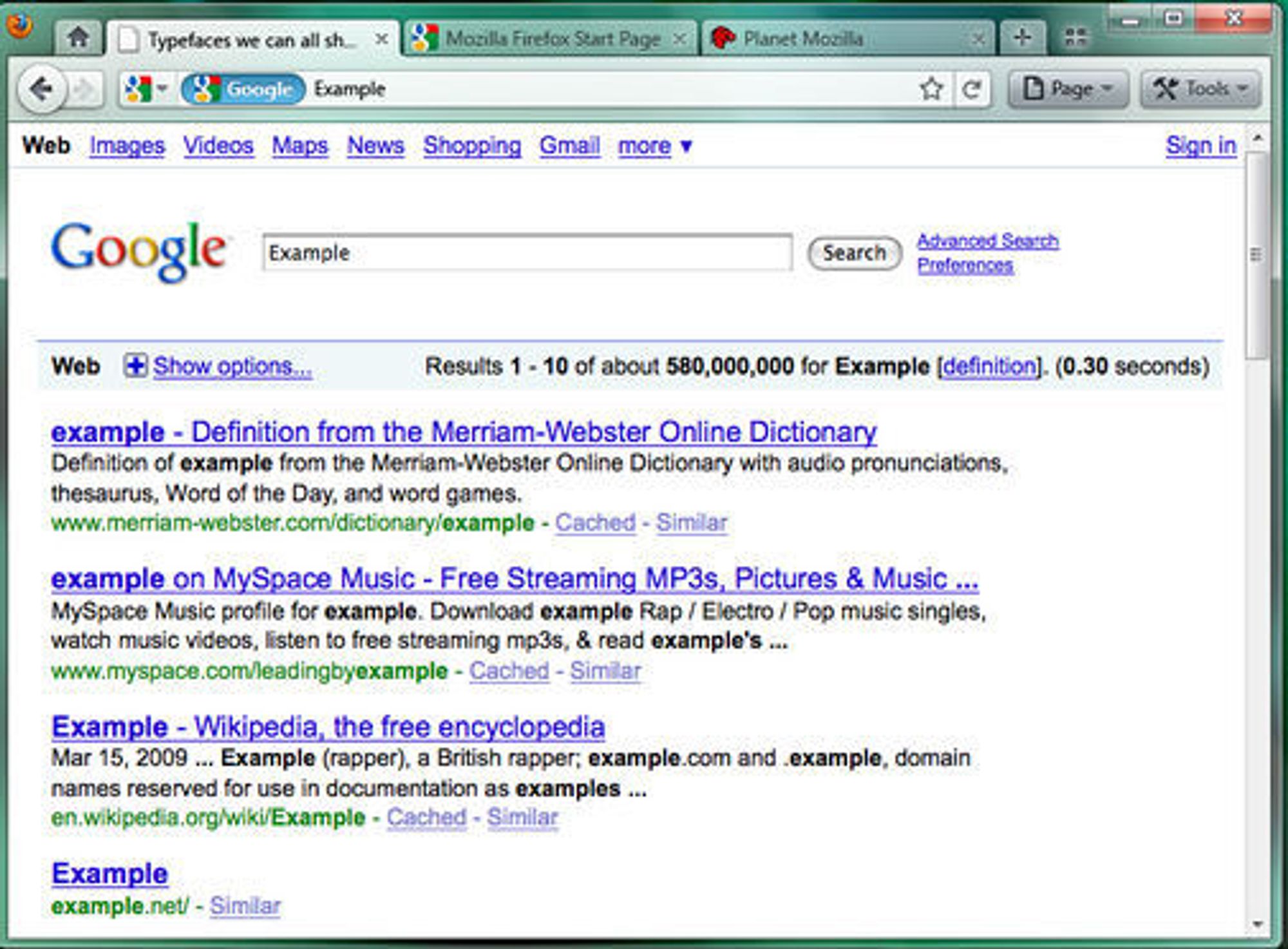The image size is (1288, 949).
Task: Switch to Mozilla Firefox Start Page tab
Action: 553,39
